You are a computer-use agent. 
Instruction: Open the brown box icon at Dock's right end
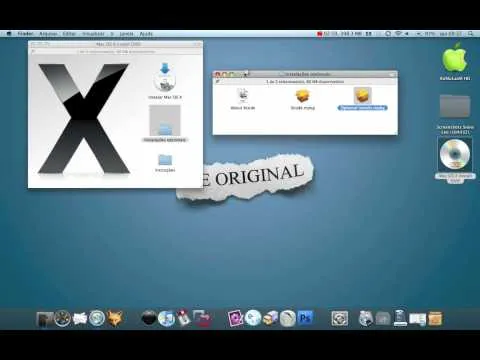point(435,318)
